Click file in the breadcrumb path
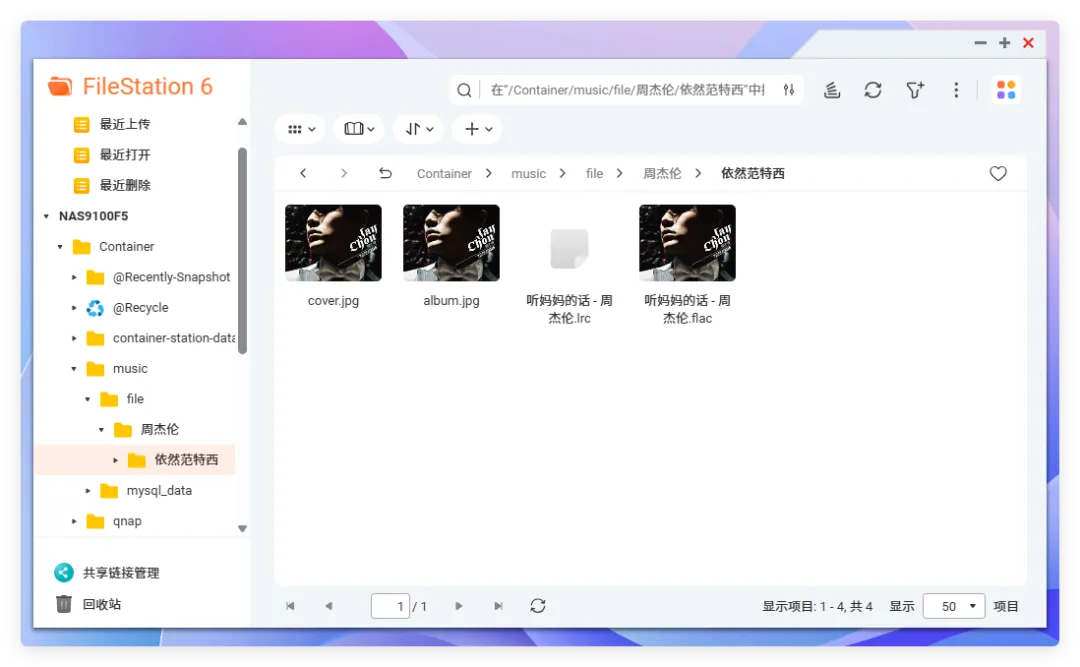Screen dimensions: 1080x667 tap(594, 174)
